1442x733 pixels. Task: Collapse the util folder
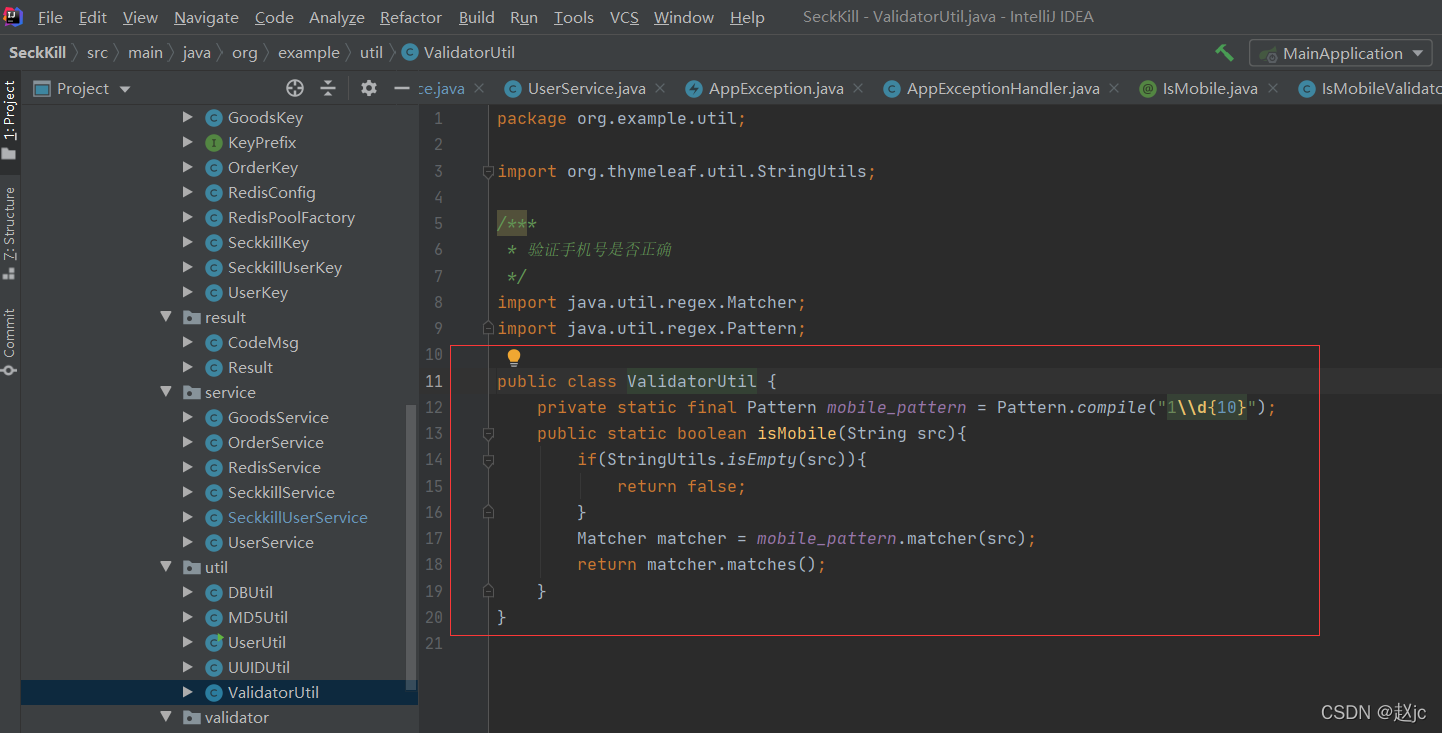point(166,567)
